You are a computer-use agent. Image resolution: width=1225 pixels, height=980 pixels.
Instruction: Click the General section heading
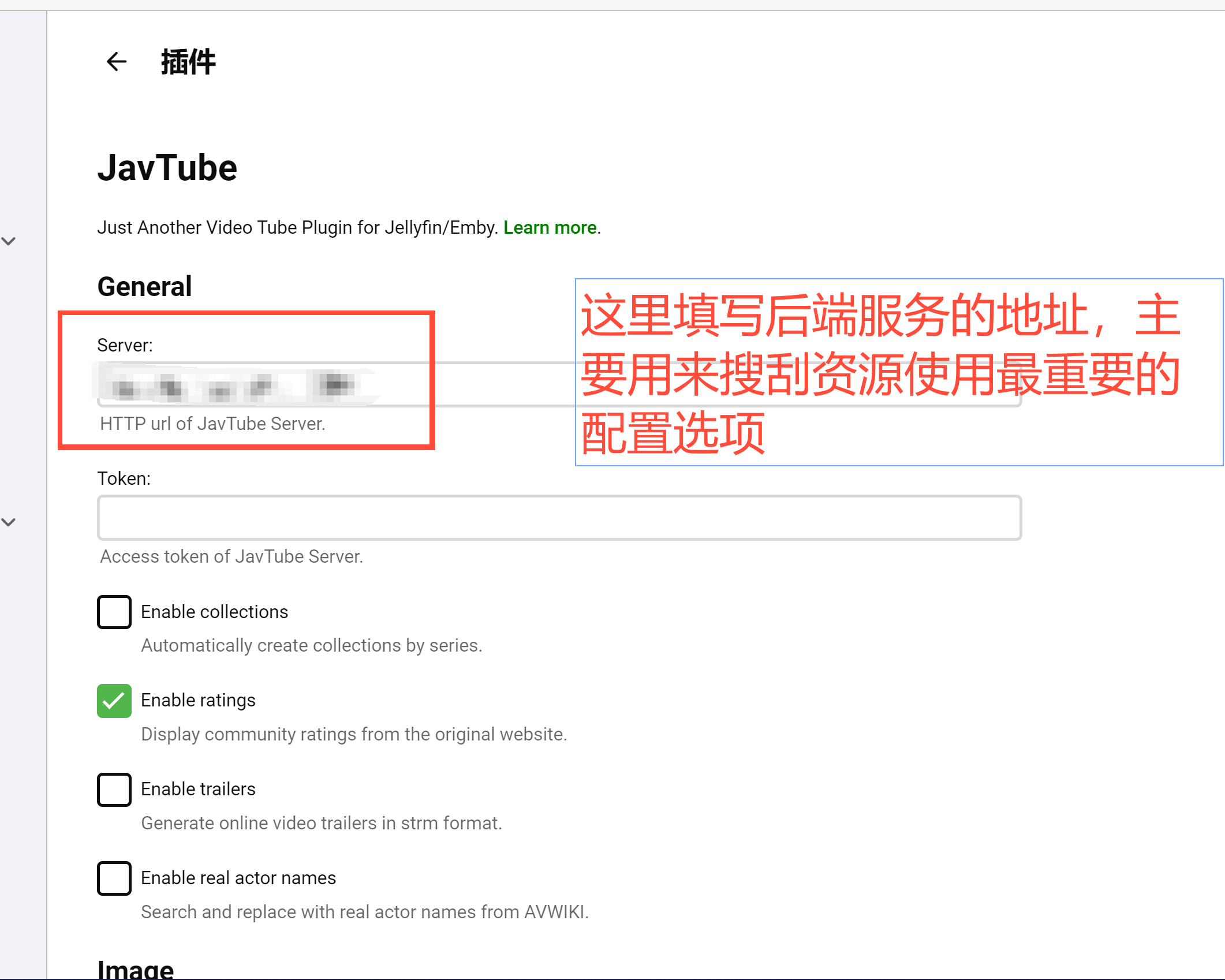[144, 287]
